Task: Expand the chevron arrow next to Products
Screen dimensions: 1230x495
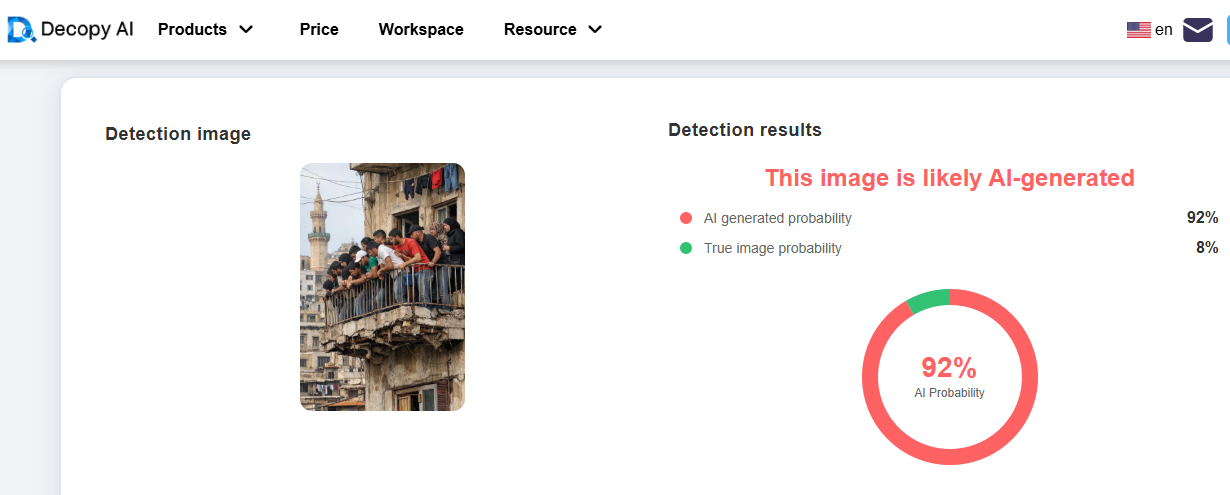Action: [x=246, y=30]
